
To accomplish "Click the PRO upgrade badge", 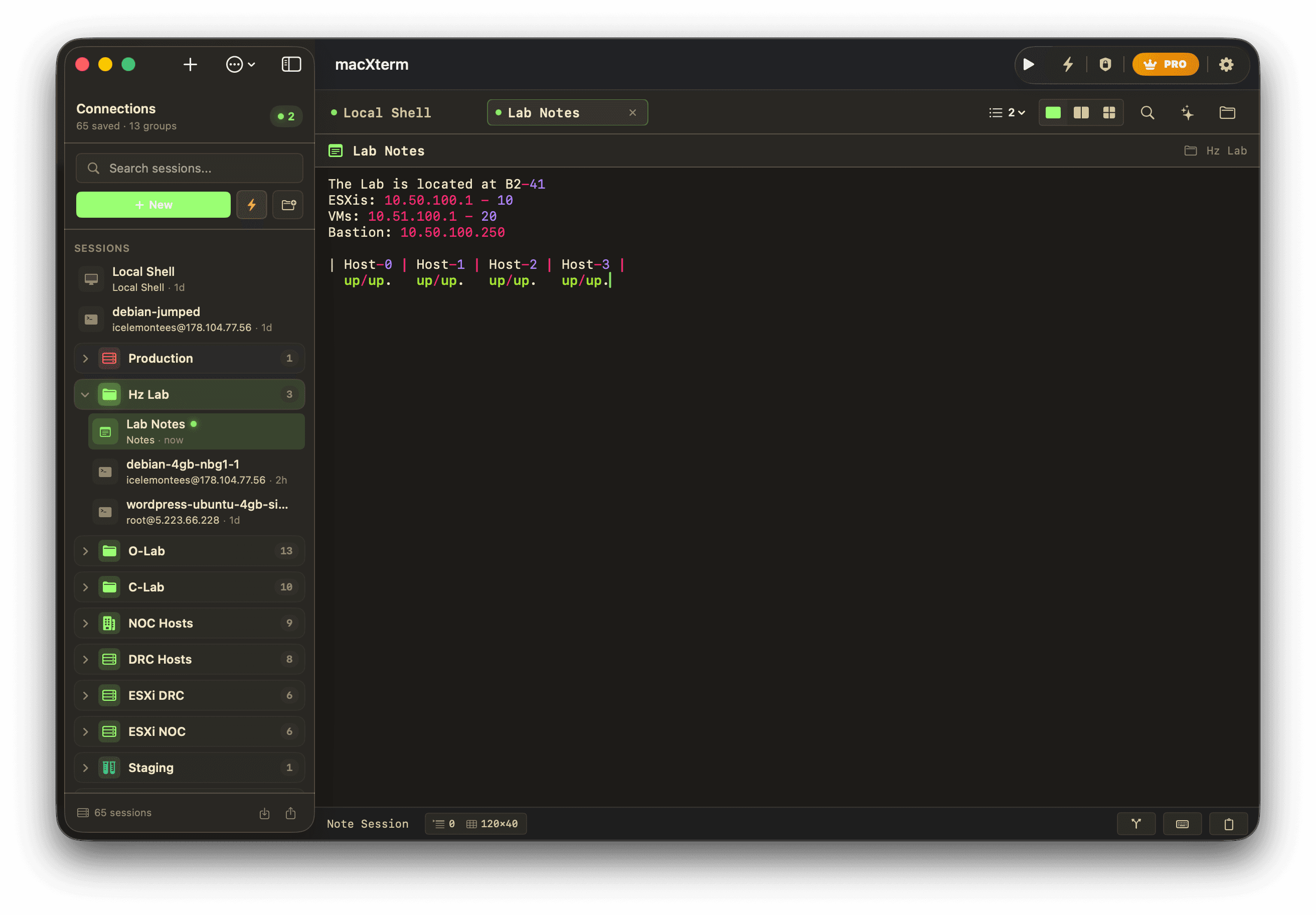I will click(x=1165, y=64).
